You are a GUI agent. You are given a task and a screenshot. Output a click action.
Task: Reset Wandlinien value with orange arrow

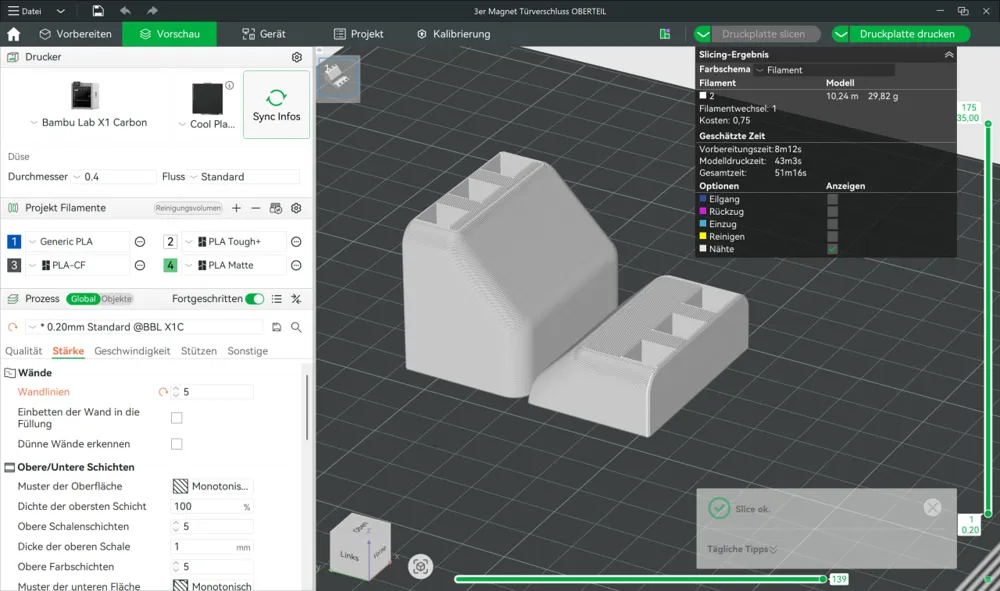click(164, 392)
